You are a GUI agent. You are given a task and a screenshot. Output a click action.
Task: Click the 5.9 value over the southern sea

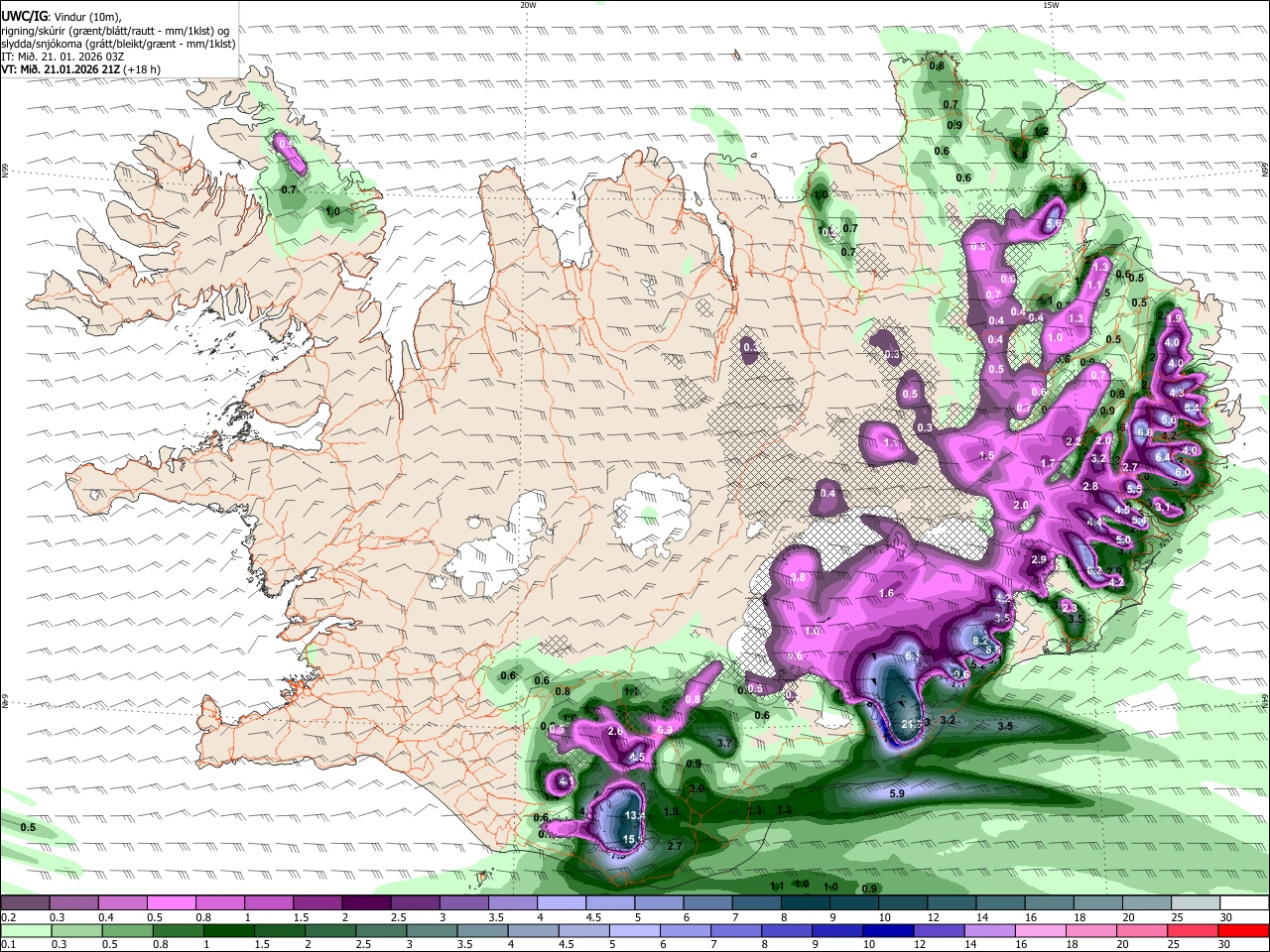[897, 793]
